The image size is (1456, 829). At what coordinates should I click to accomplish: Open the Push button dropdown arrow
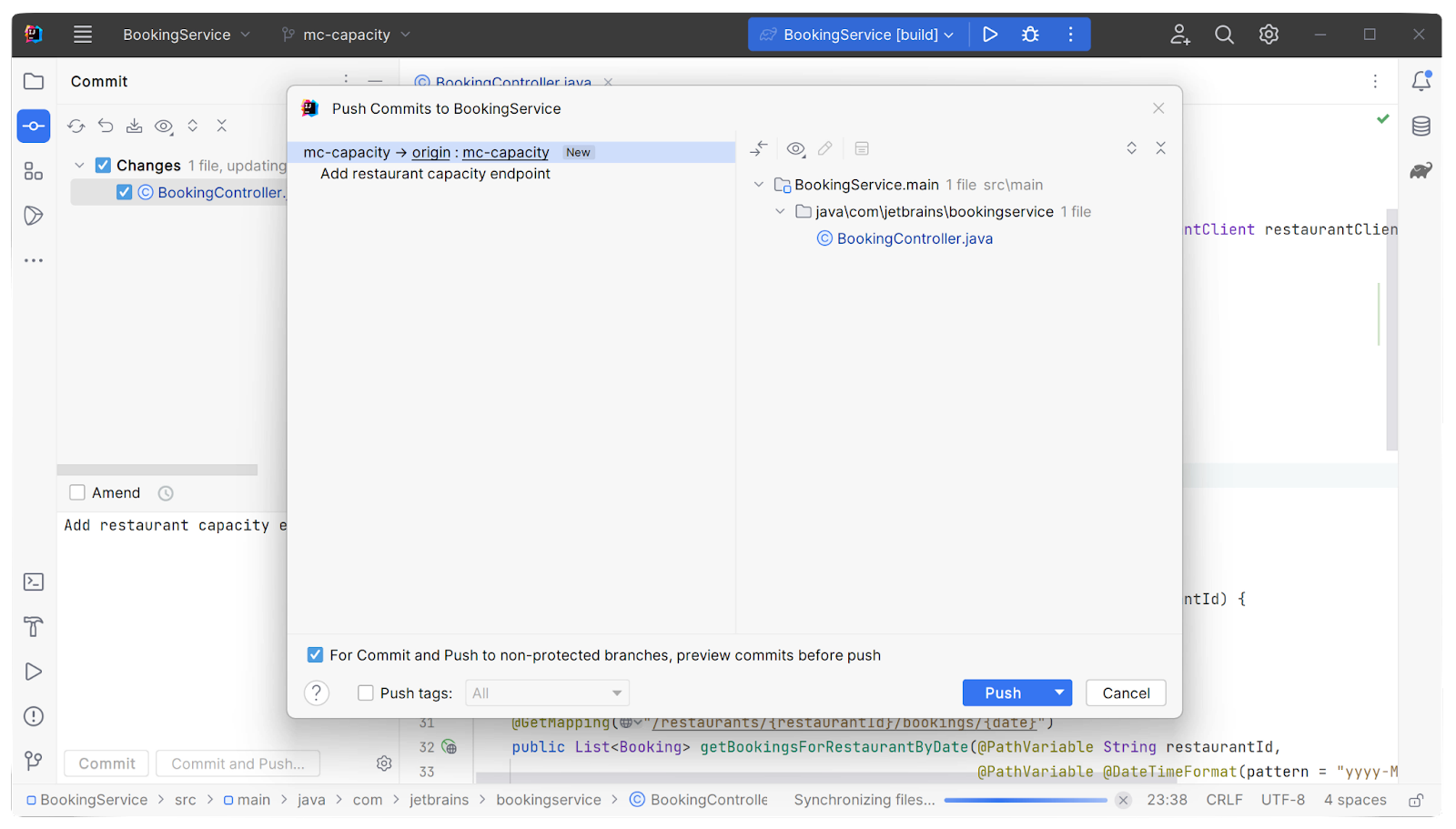(x=1059, y=693)
